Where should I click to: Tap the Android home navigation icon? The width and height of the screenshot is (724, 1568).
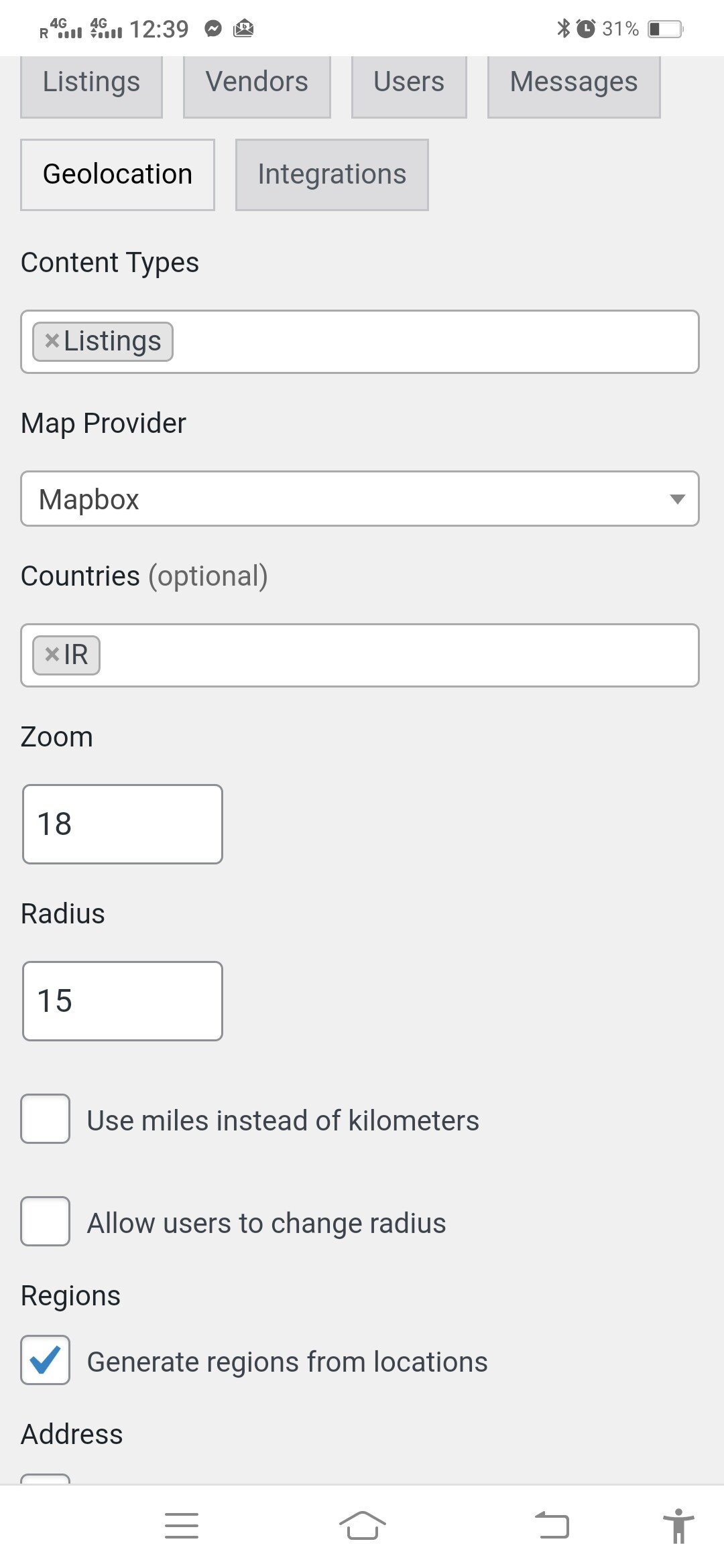click(362, 1526)
